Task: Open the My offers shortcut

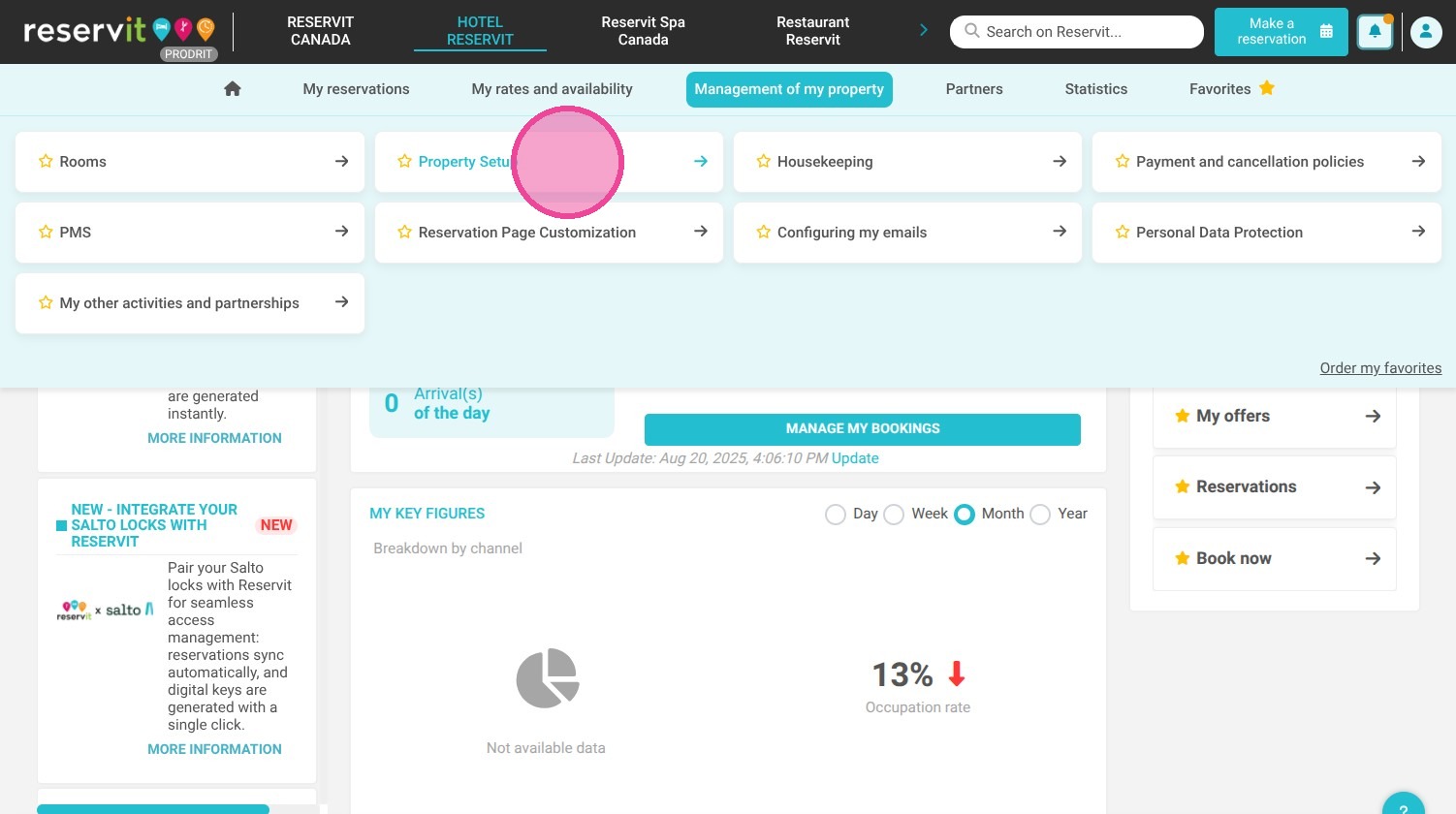Action: 1275,417
